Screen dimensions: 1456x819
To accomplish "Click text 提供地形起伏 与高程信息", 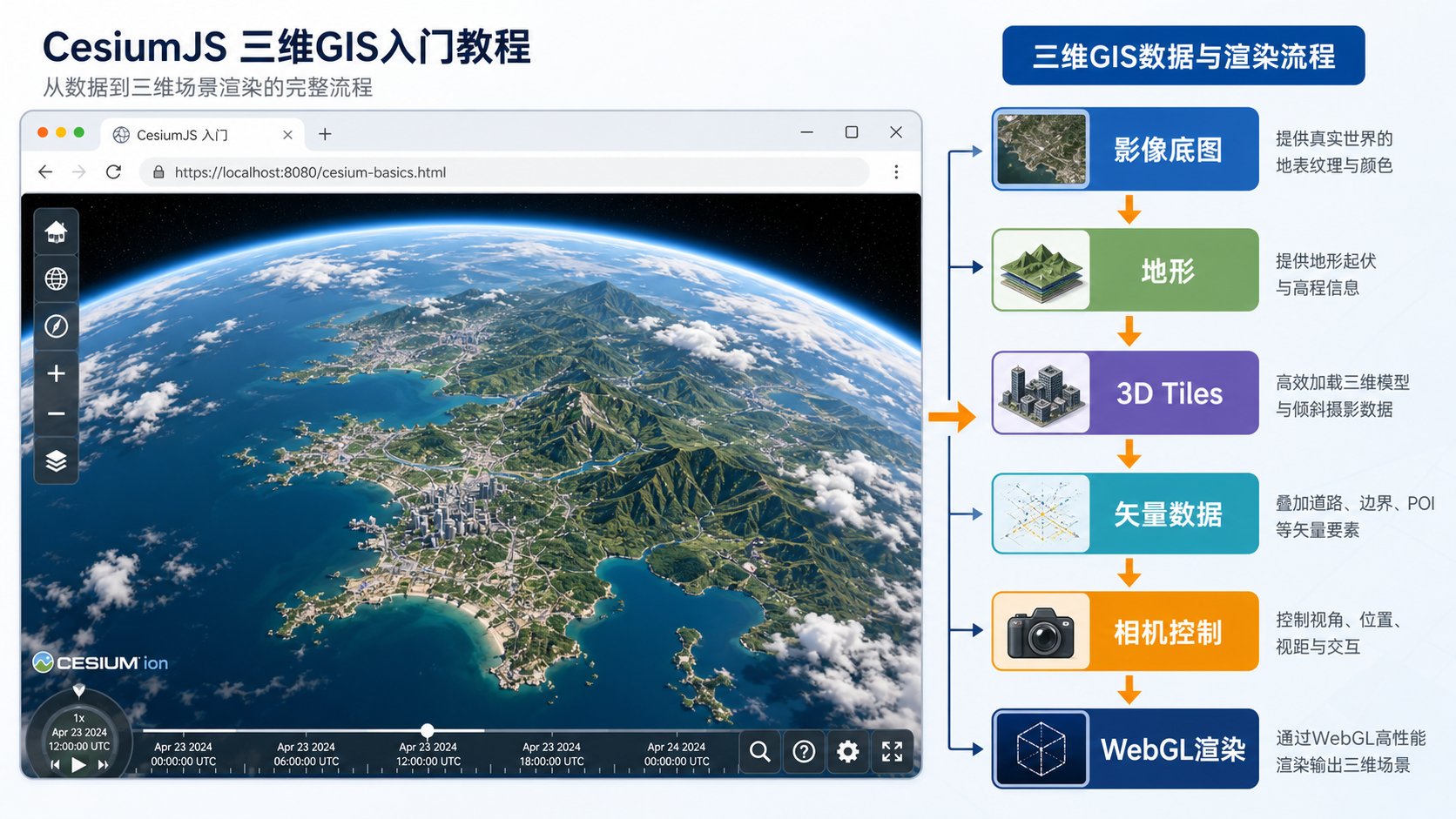I will click(x=1325, y=274).
